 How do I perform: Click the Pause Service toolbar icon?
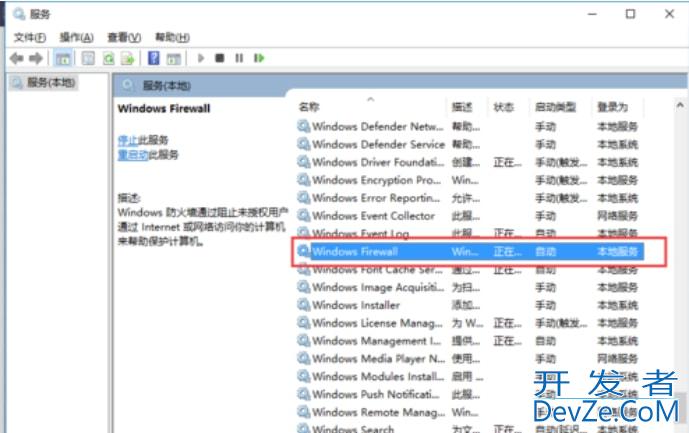click(x=239, y=58)
